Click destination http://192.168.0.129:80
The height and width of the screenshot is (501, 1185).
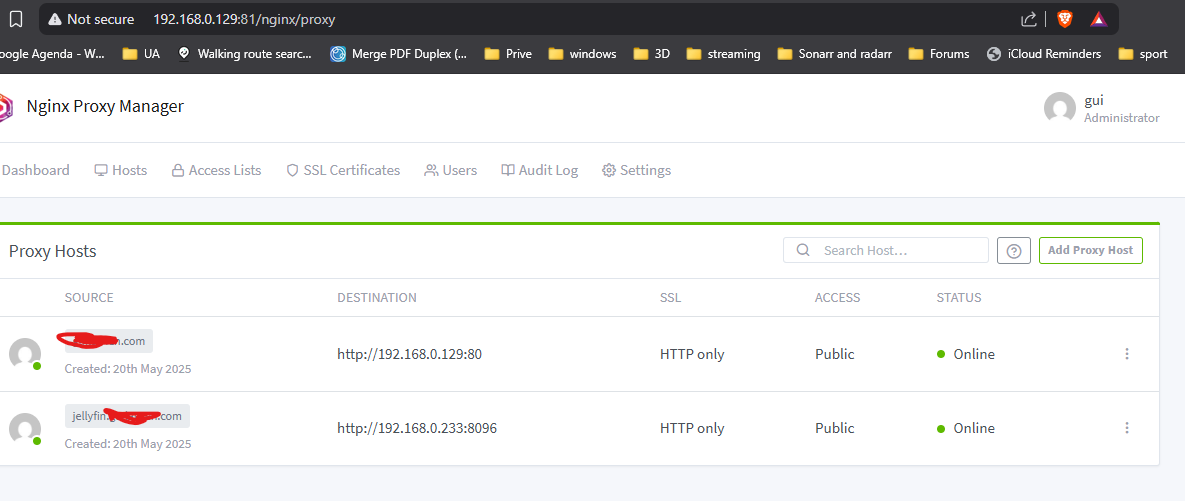pos(410,354)
